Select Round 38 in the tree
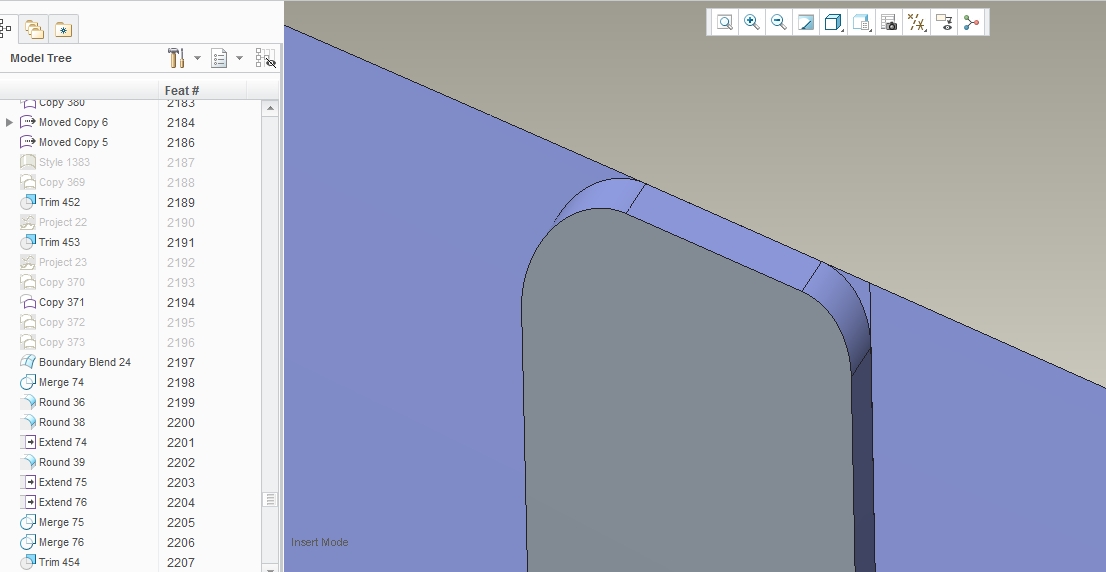 click(61, 422)
